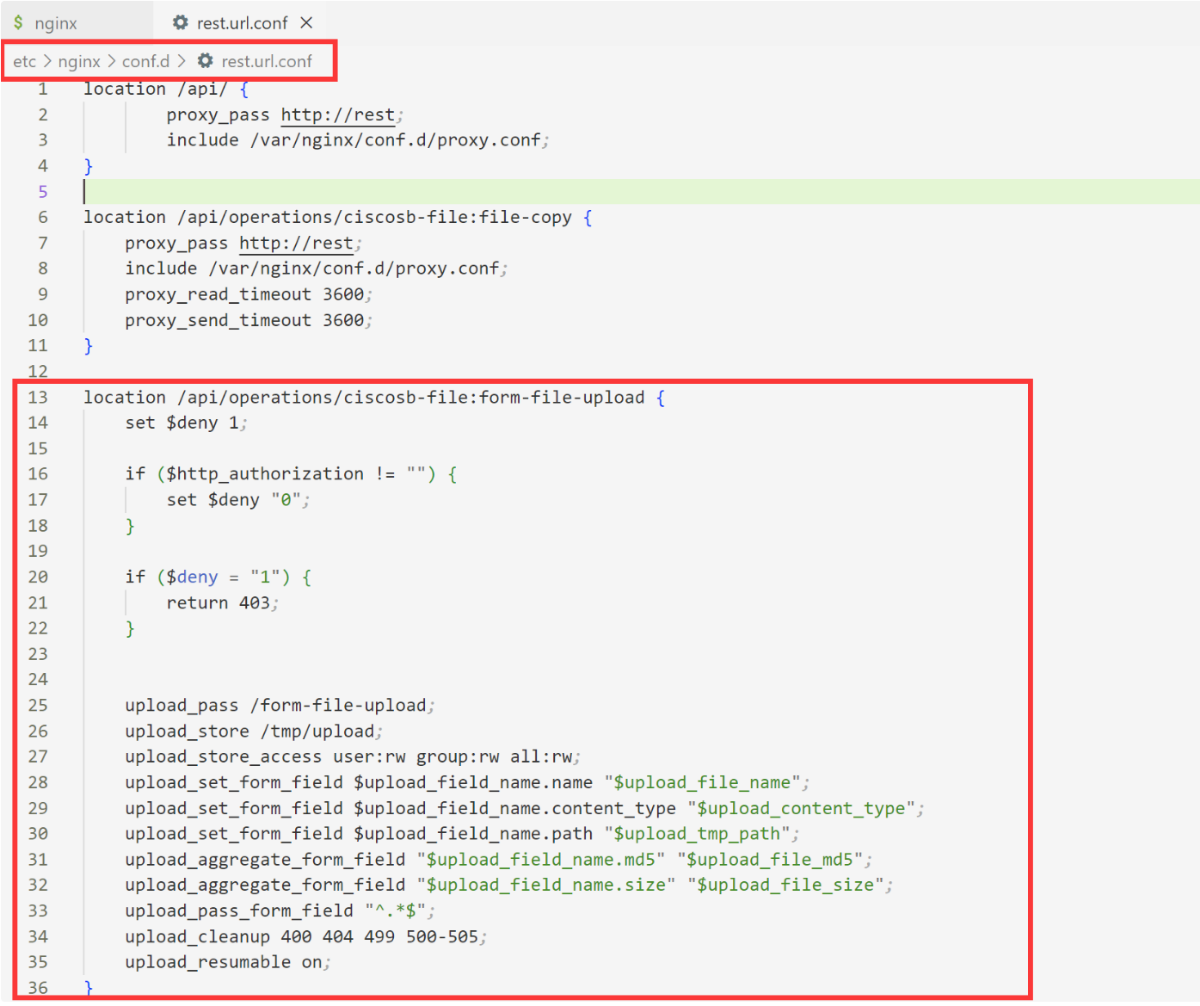
Task: Click the closing brace on line 11
Action: 88,345
